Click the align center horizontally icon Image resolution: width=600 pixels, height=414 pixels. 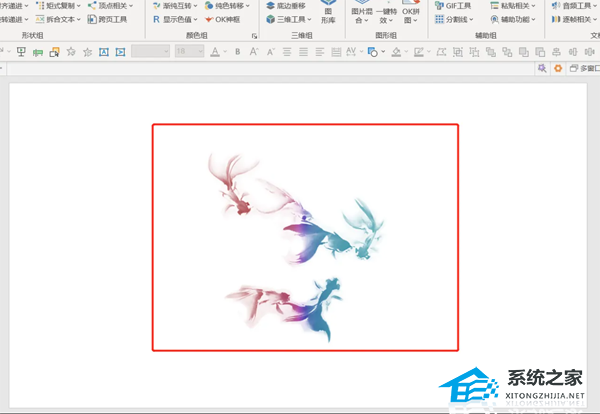(x=556, y=52)
